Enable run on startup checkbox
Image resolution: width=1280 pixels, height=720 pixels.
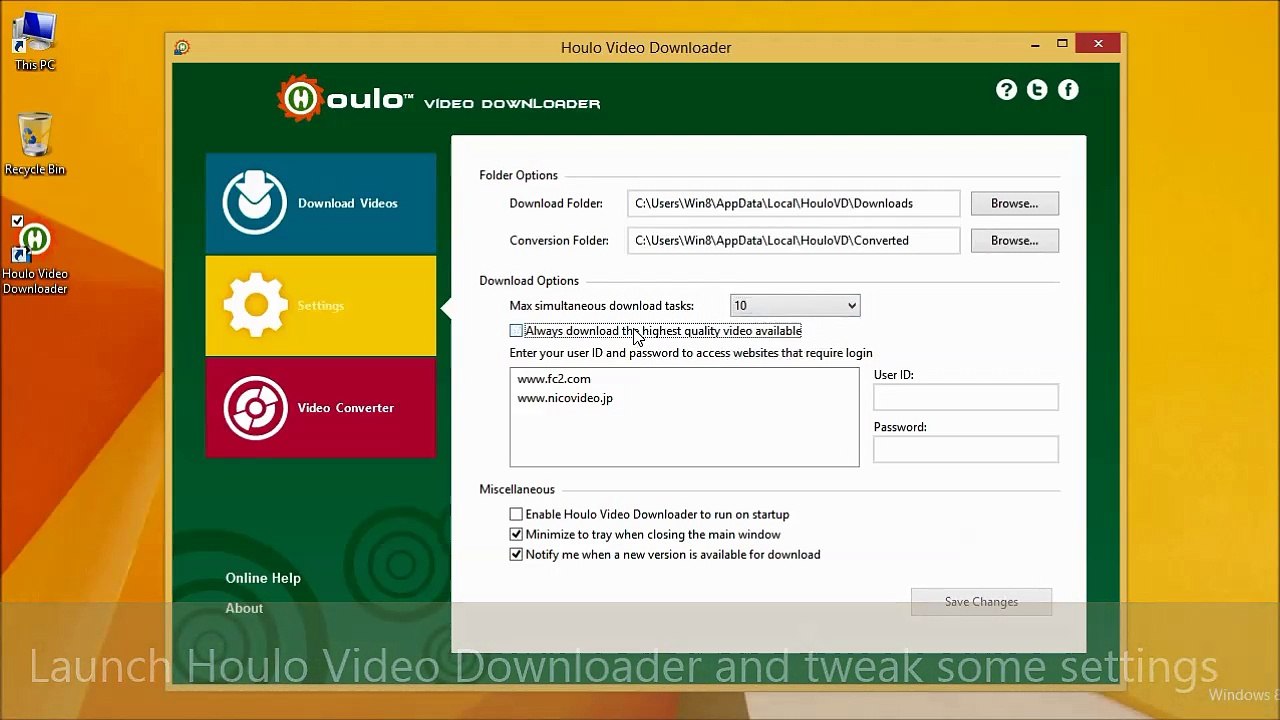[x=516, y=514]
